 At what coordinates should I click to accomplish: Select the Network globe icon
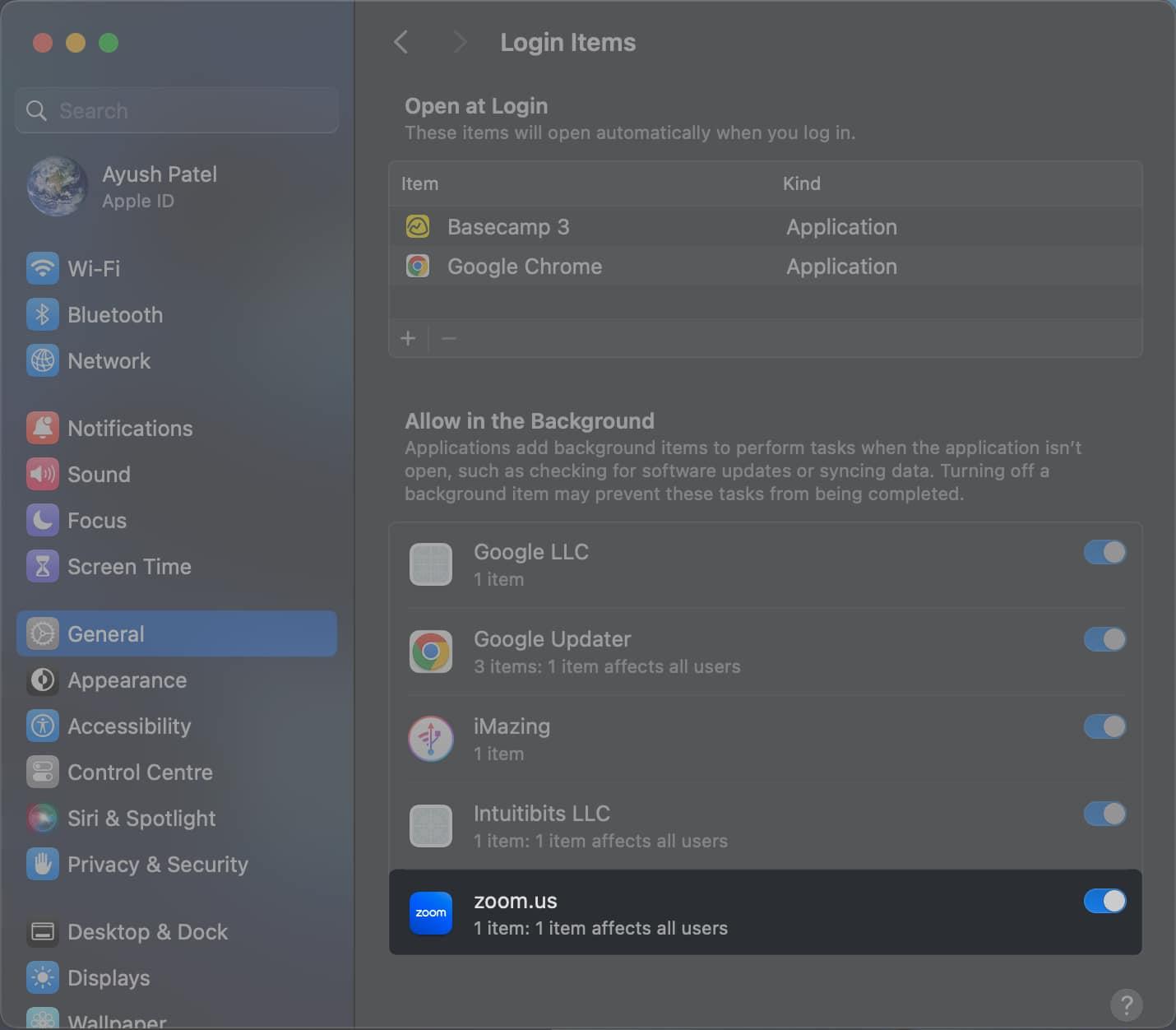pos(43,360)
